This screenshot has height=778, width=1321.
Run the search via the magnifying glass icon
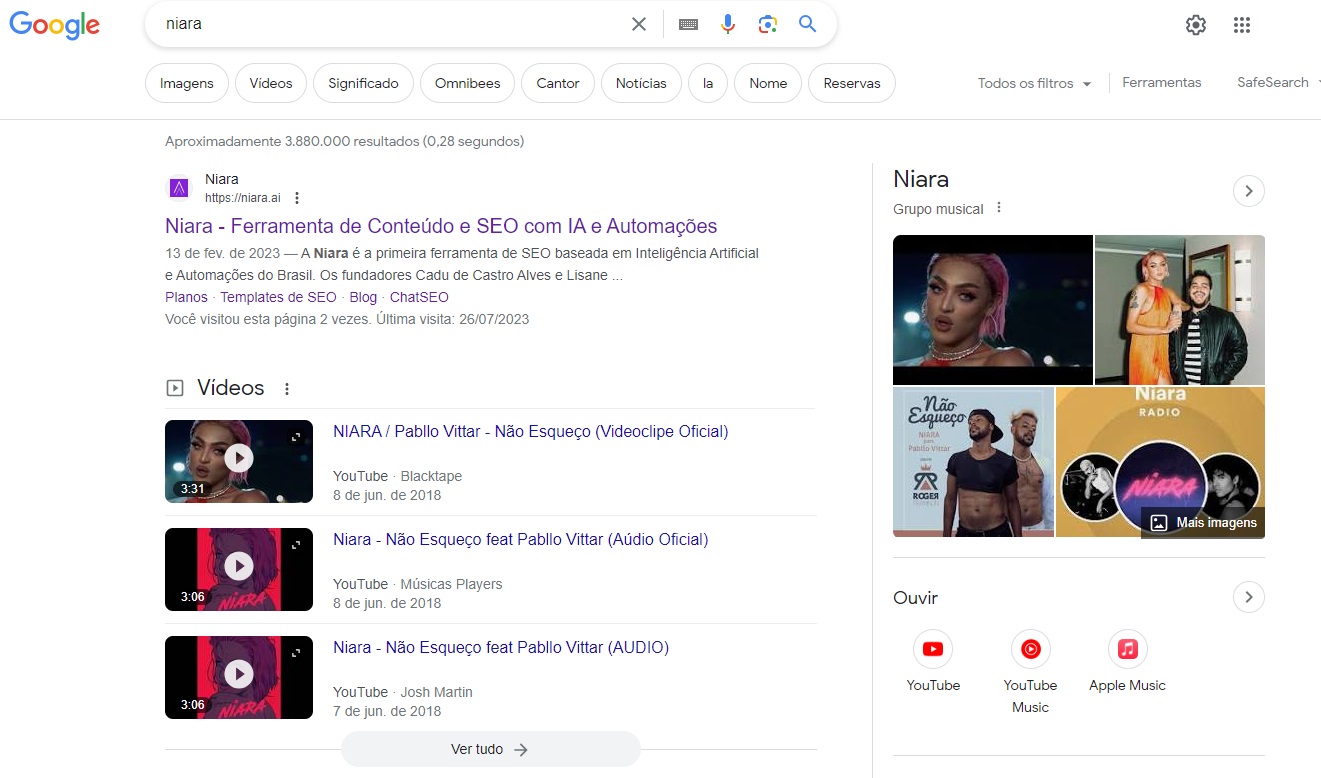807,23
